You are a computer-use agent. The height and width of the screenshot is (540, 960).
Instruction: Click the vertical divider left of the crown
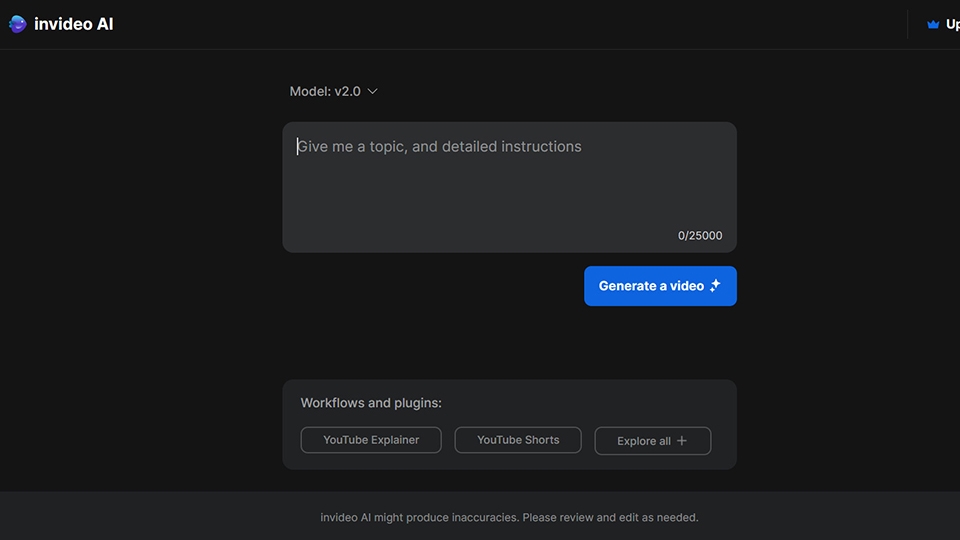coord(907,24)
